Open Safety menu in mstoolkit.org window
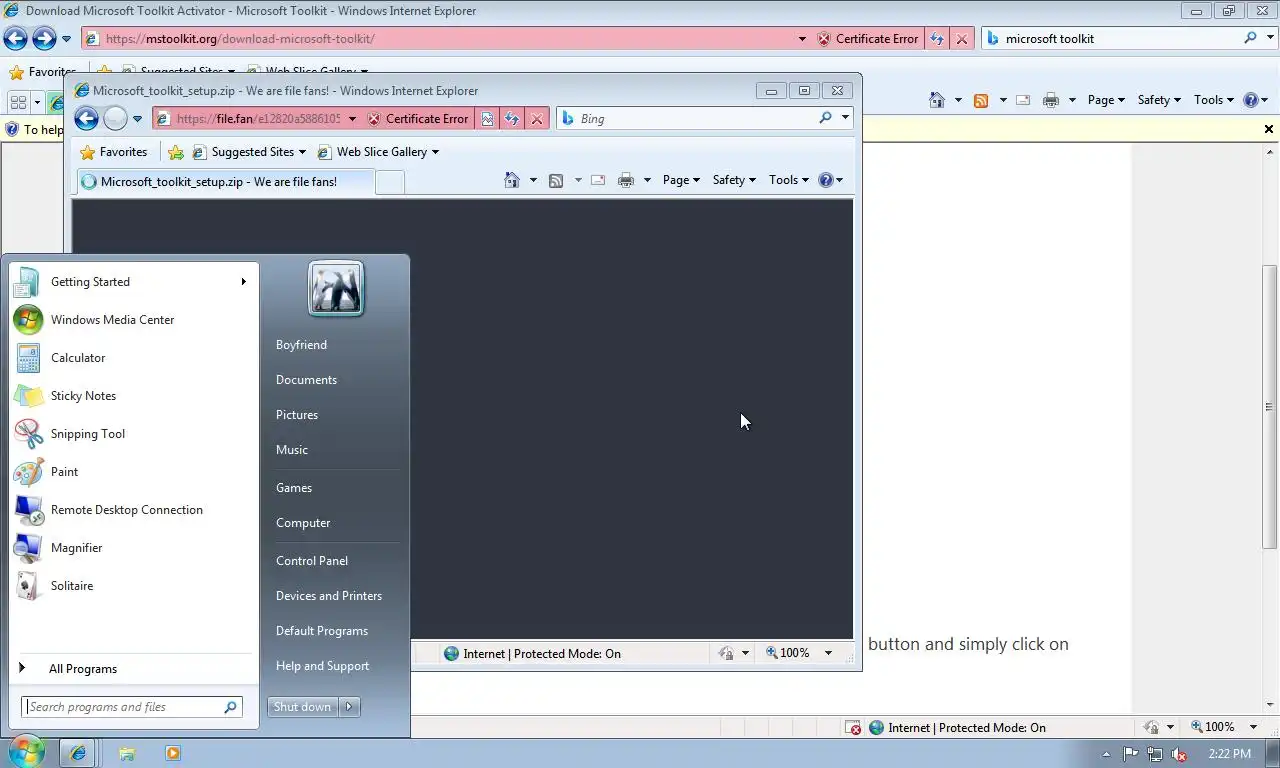This screenshot has width=1280, height=768. point(1159,100)
